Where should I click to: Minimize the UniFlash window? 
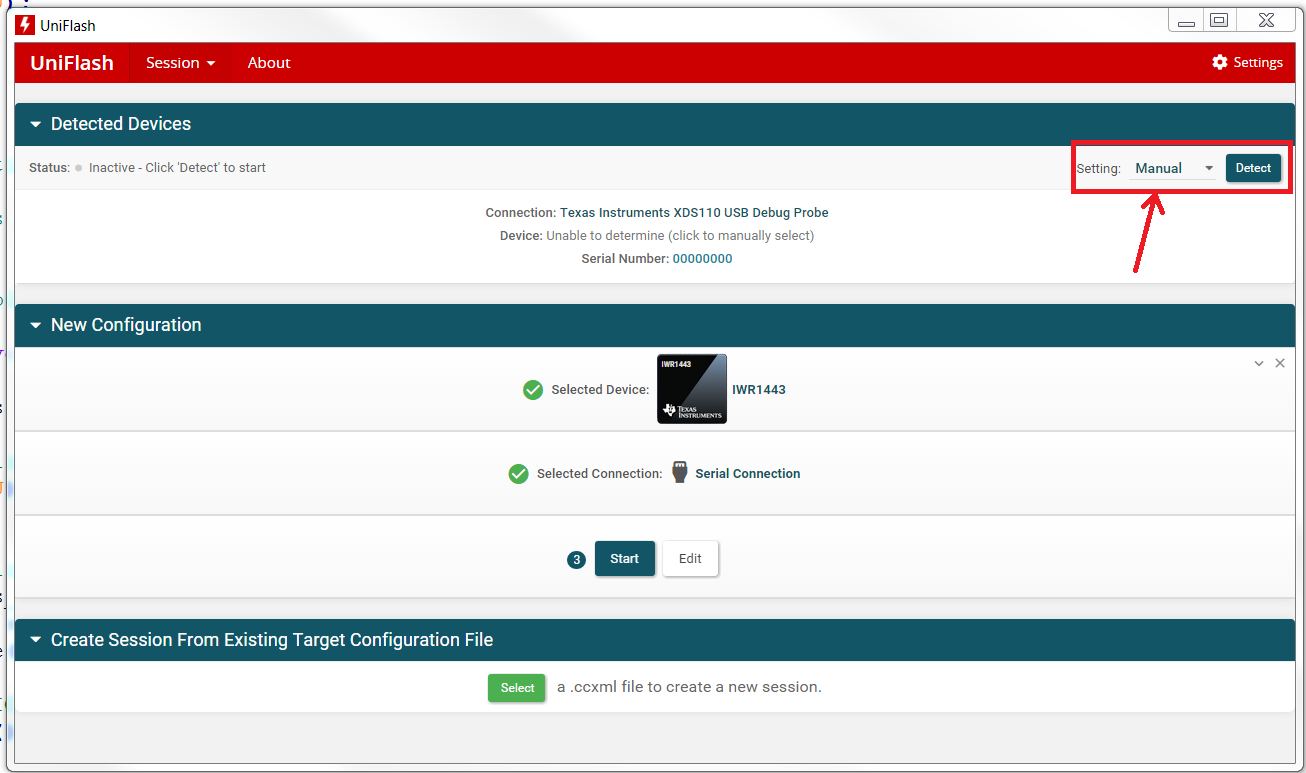coord(1187,21)
